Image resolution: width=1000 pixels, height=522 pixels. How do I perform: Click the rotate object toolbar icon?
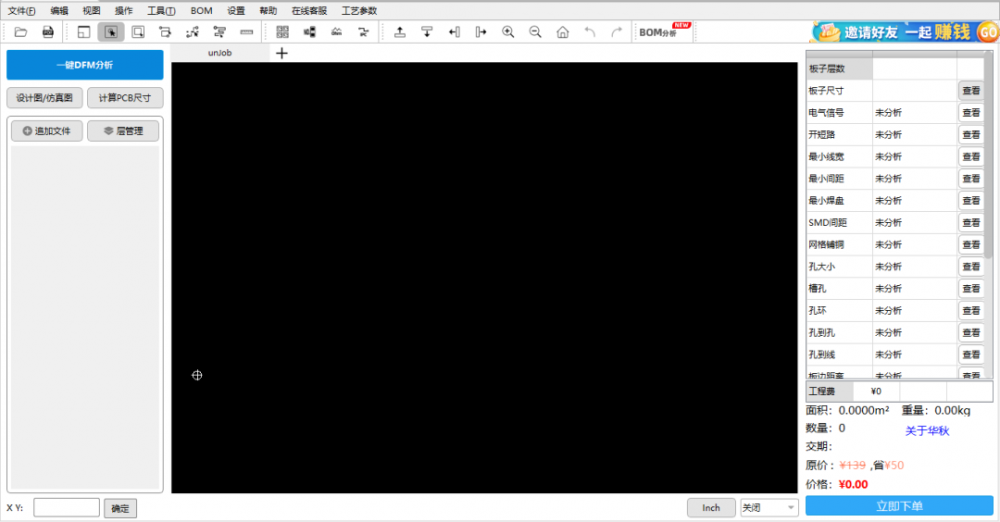pyautogui.click(x=165, y=32)
